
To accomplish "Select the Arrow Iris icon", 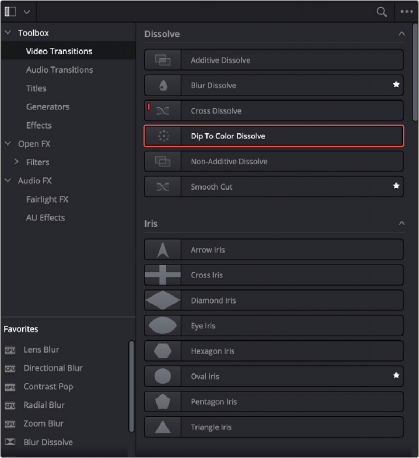I will pos(163,250).
